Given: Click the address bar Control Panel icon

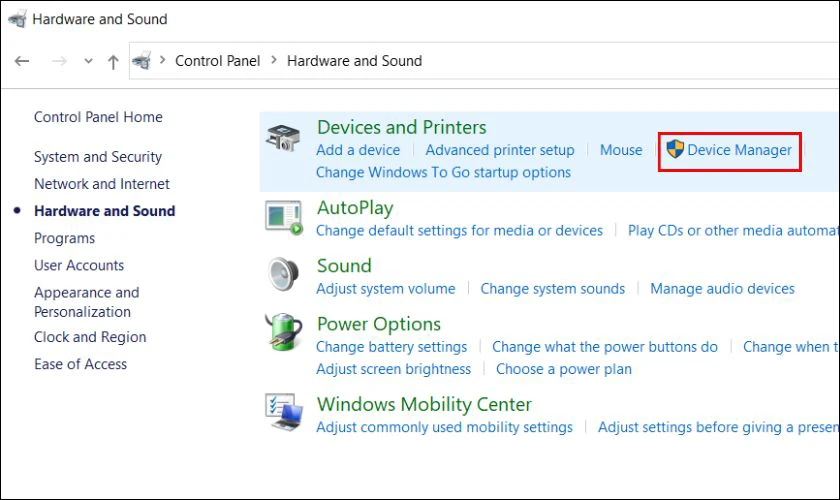Looking at the screenshot, I should (x=142, y=61).
